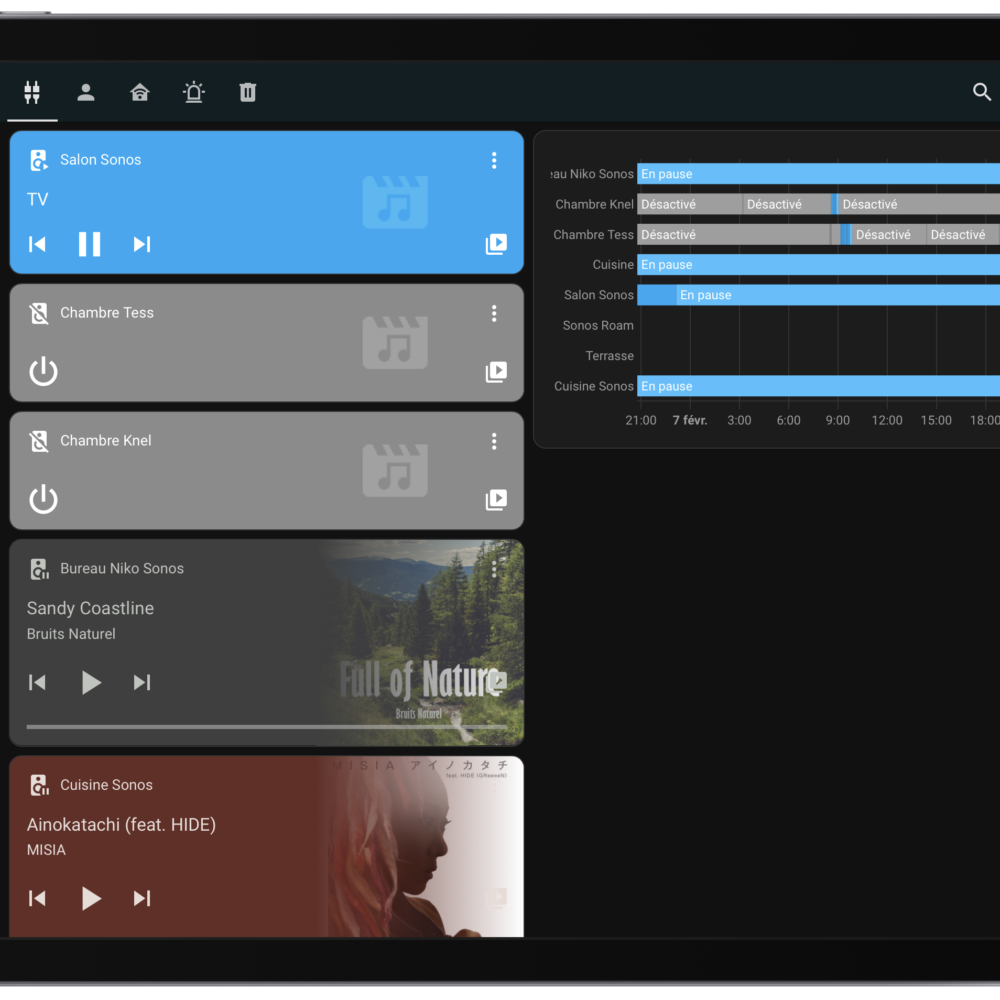The width and height of the screenshot is (1000, 1000).
Task: Click the Full of Nature album artwork
Action: [421, 643]
